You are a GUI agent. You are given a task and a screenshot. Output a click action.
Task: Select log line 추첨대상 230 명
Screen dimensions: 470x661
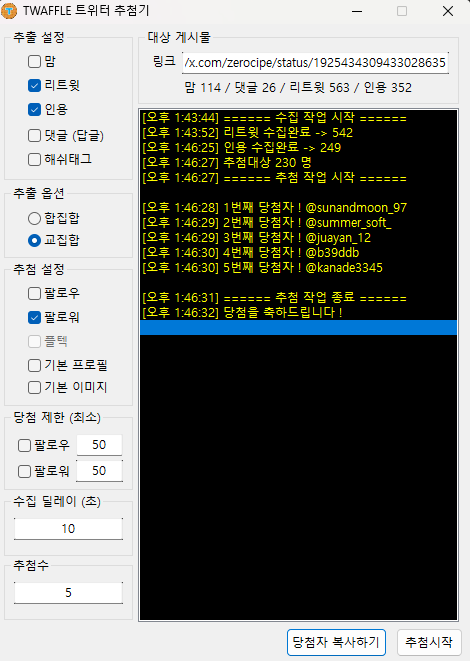(298, 163)
